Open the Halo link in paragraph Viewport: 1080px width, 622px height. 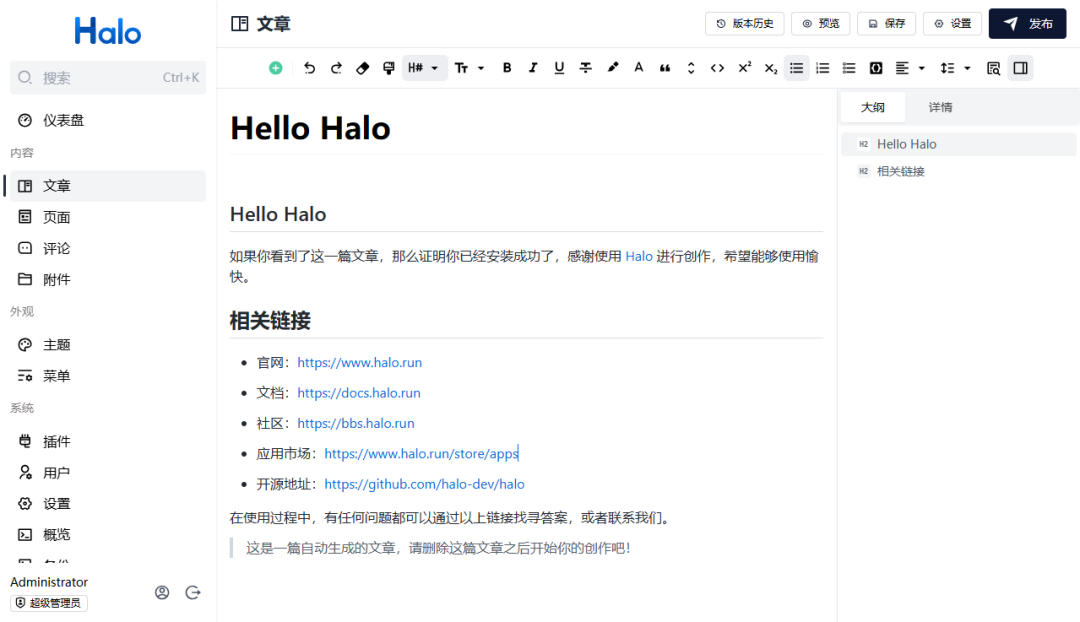pos(638,256)
